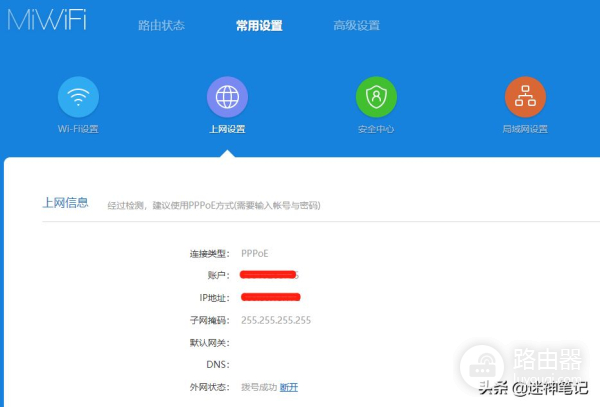Click the 安全中心 label

coord(376,129)
